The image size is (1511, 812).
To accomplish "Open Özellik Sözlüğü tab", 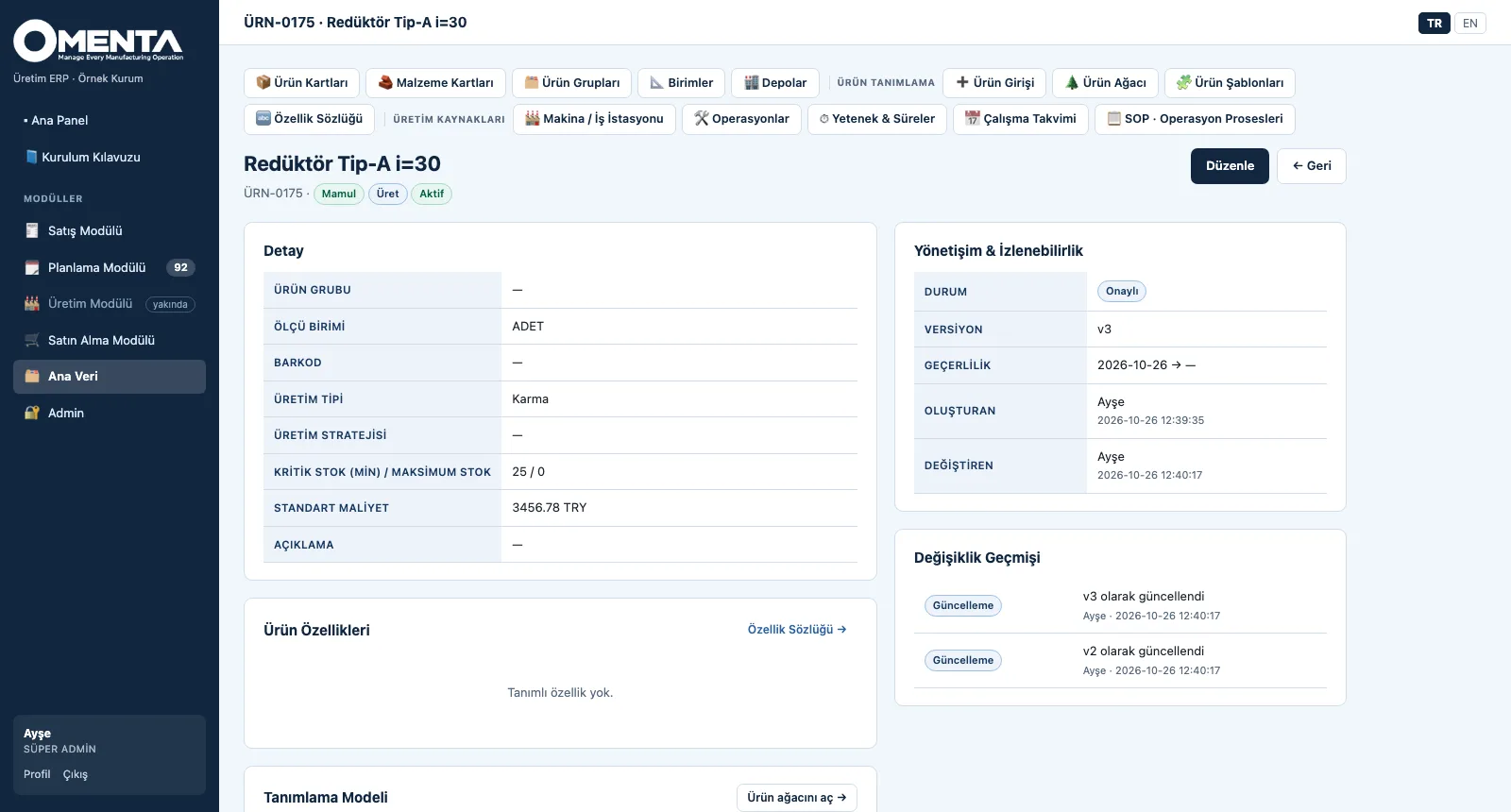I will pos(310,119).
